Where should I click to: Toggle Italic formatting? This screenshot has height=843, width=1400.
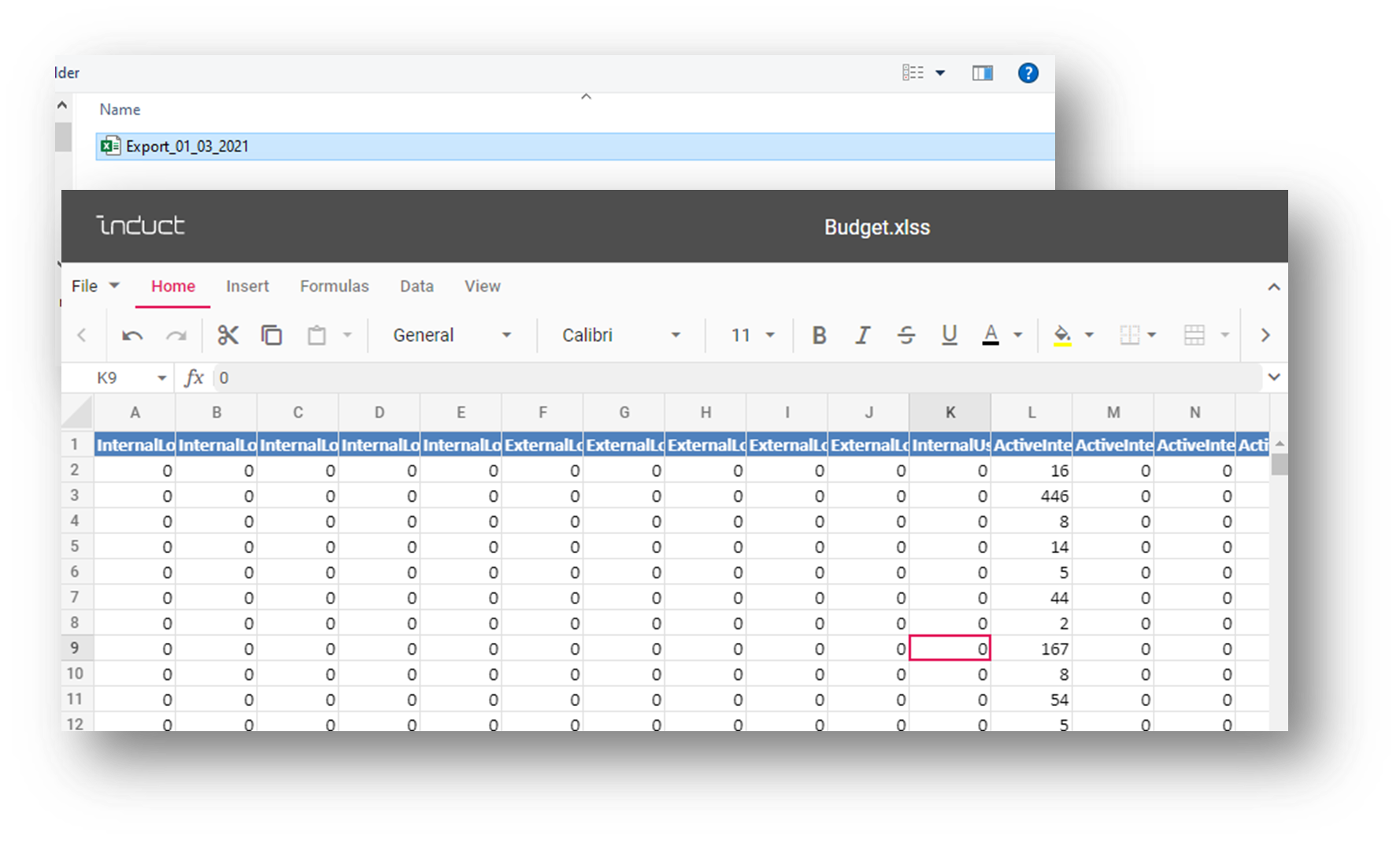point(863,336)
